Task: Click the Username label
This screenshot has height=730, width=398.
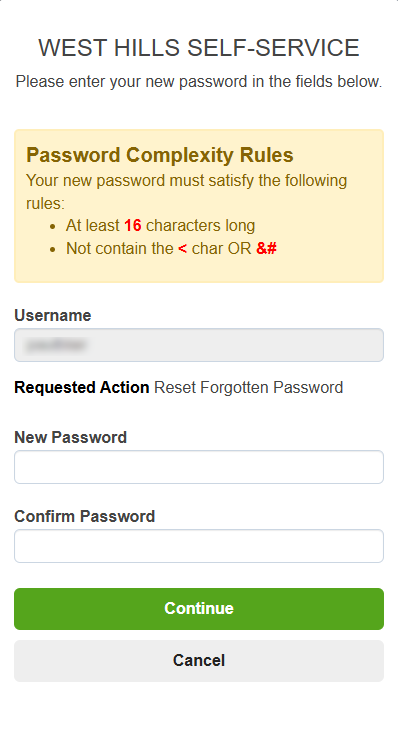Action: 53,315
